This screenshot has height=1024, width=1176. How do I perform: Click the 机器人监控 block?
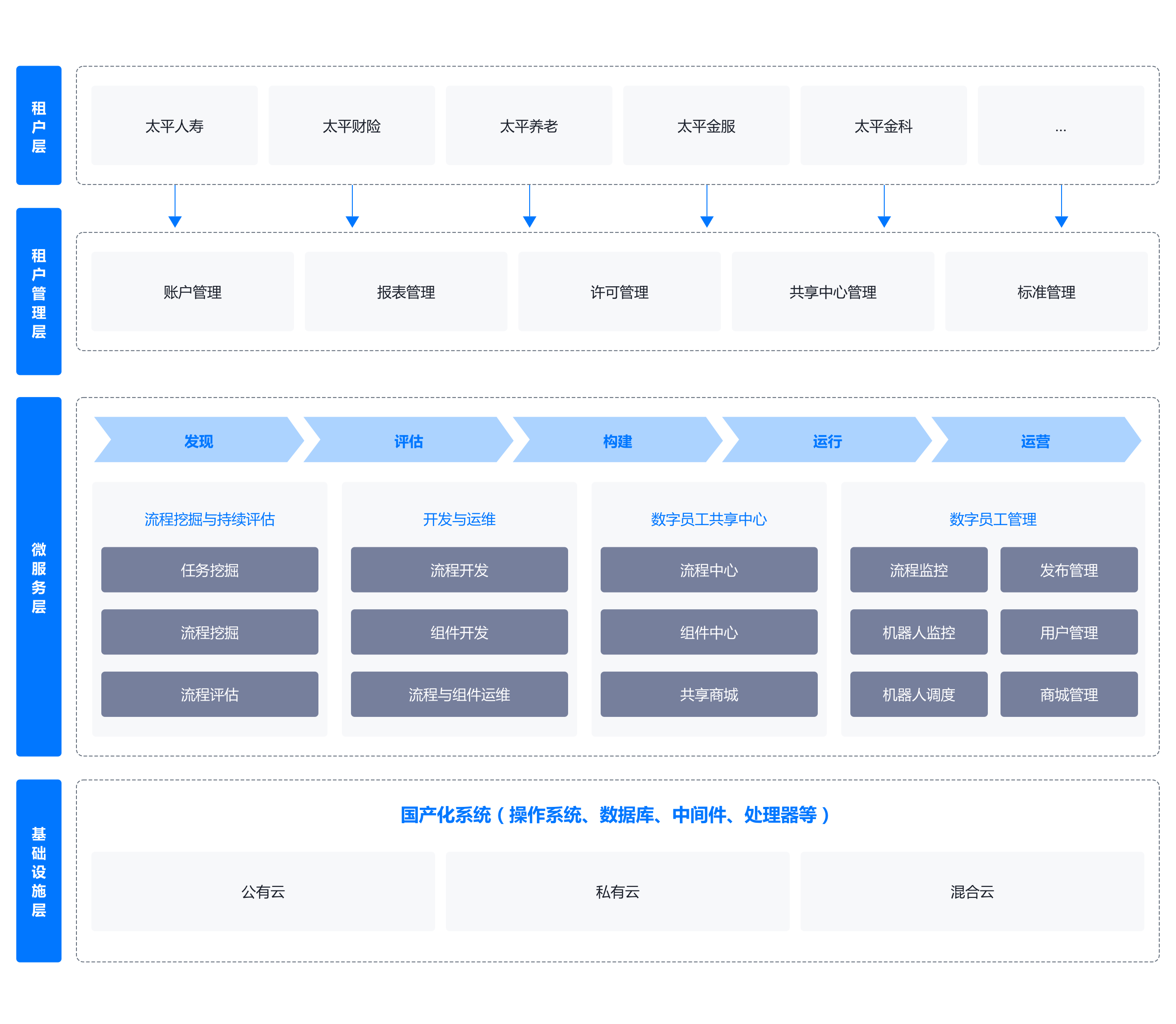[x=919, y=632]
